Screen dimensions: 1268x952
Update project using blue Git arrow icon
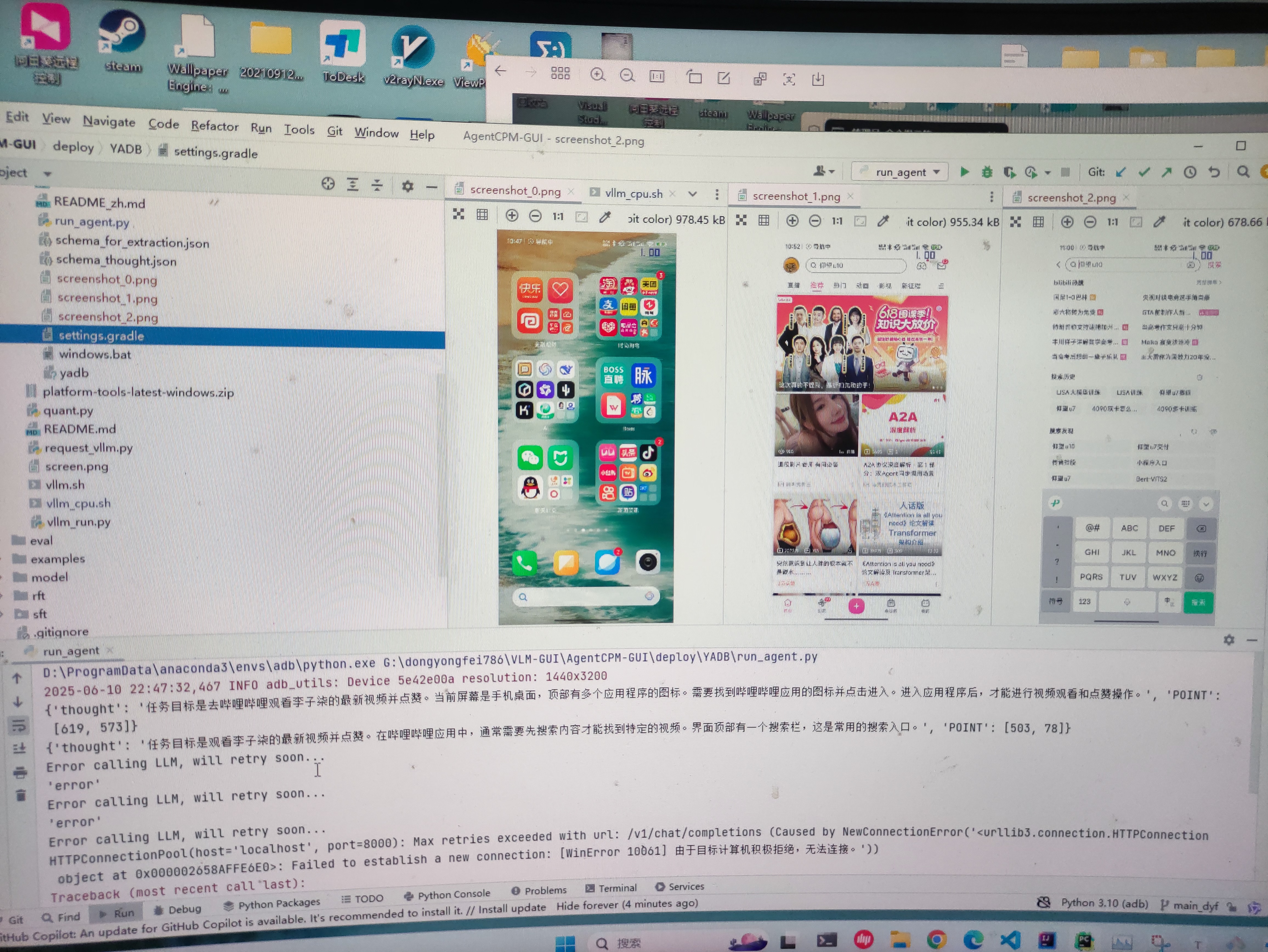point(1121,172)
